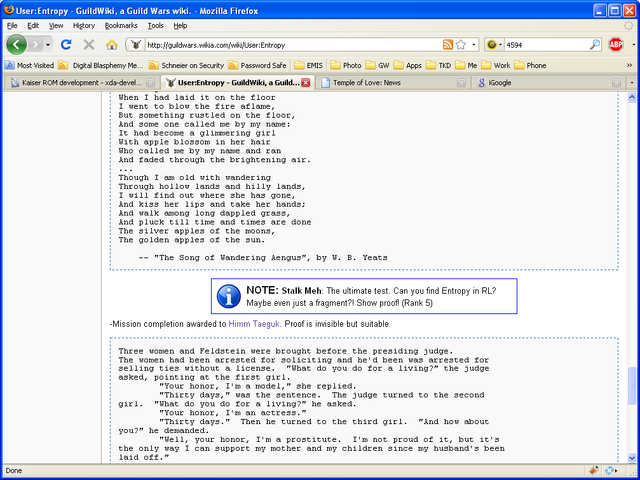
Task: Bookmark this page with the star icon
Action: point(461,45)
